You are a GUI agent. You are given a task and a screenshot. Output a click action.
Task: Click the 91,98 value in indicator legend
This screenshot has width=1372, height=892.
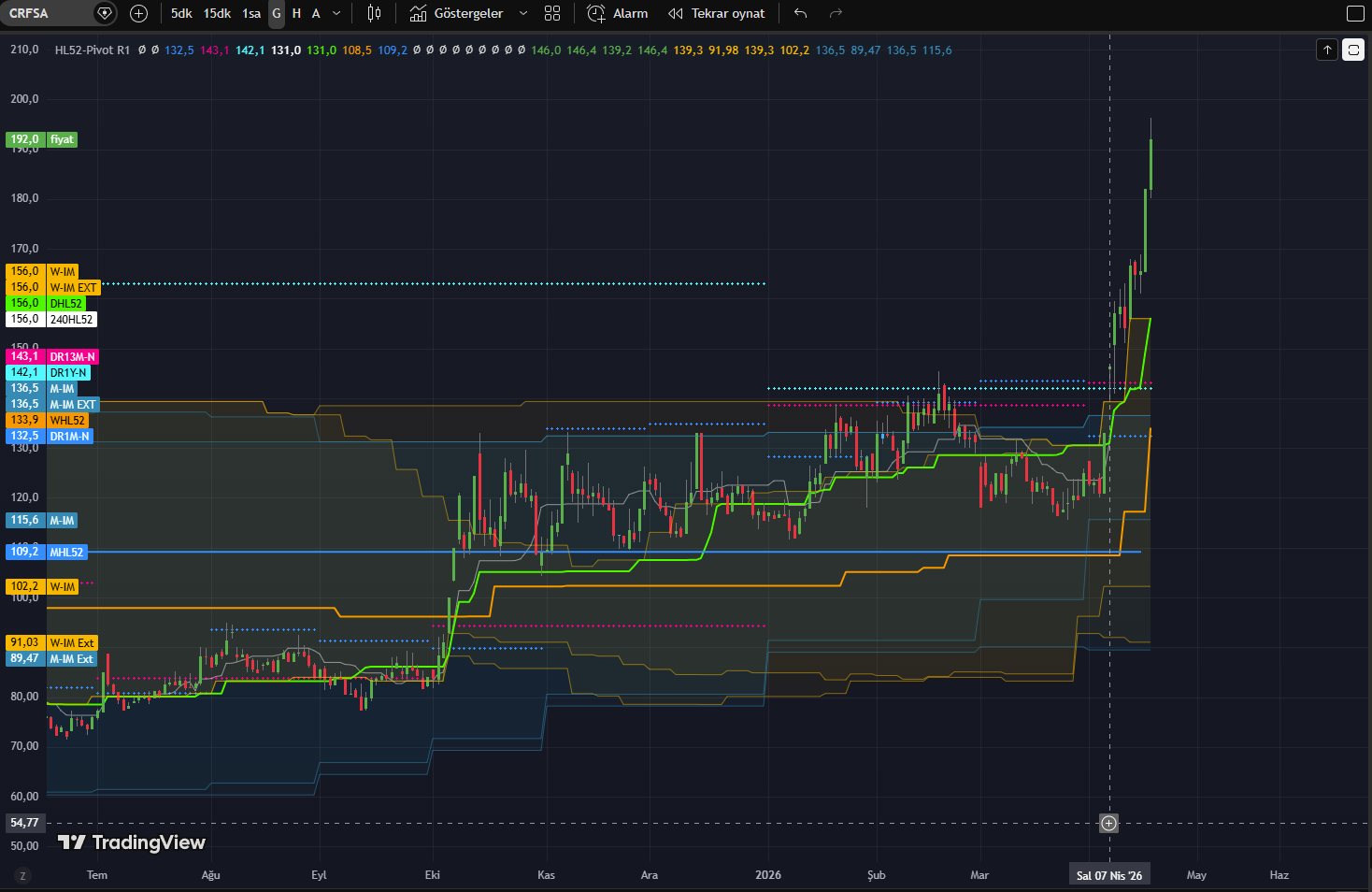tap(723, 50)
